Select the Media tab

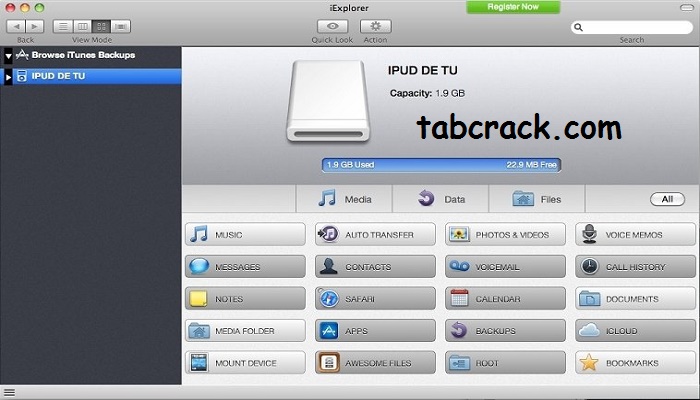tap(344, 199)
